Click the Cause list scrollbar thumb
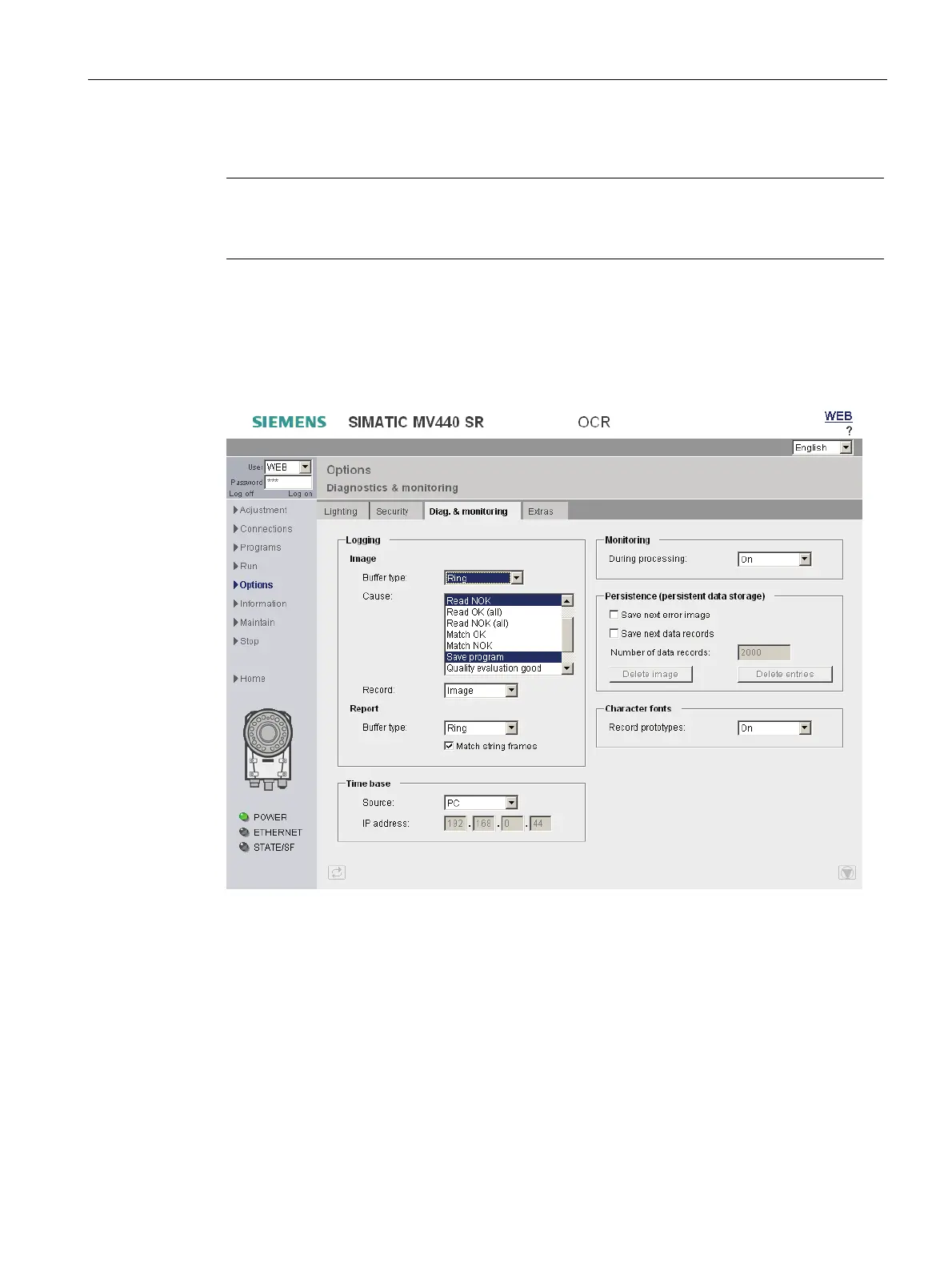952x1271 pixels. pos(567,634)
